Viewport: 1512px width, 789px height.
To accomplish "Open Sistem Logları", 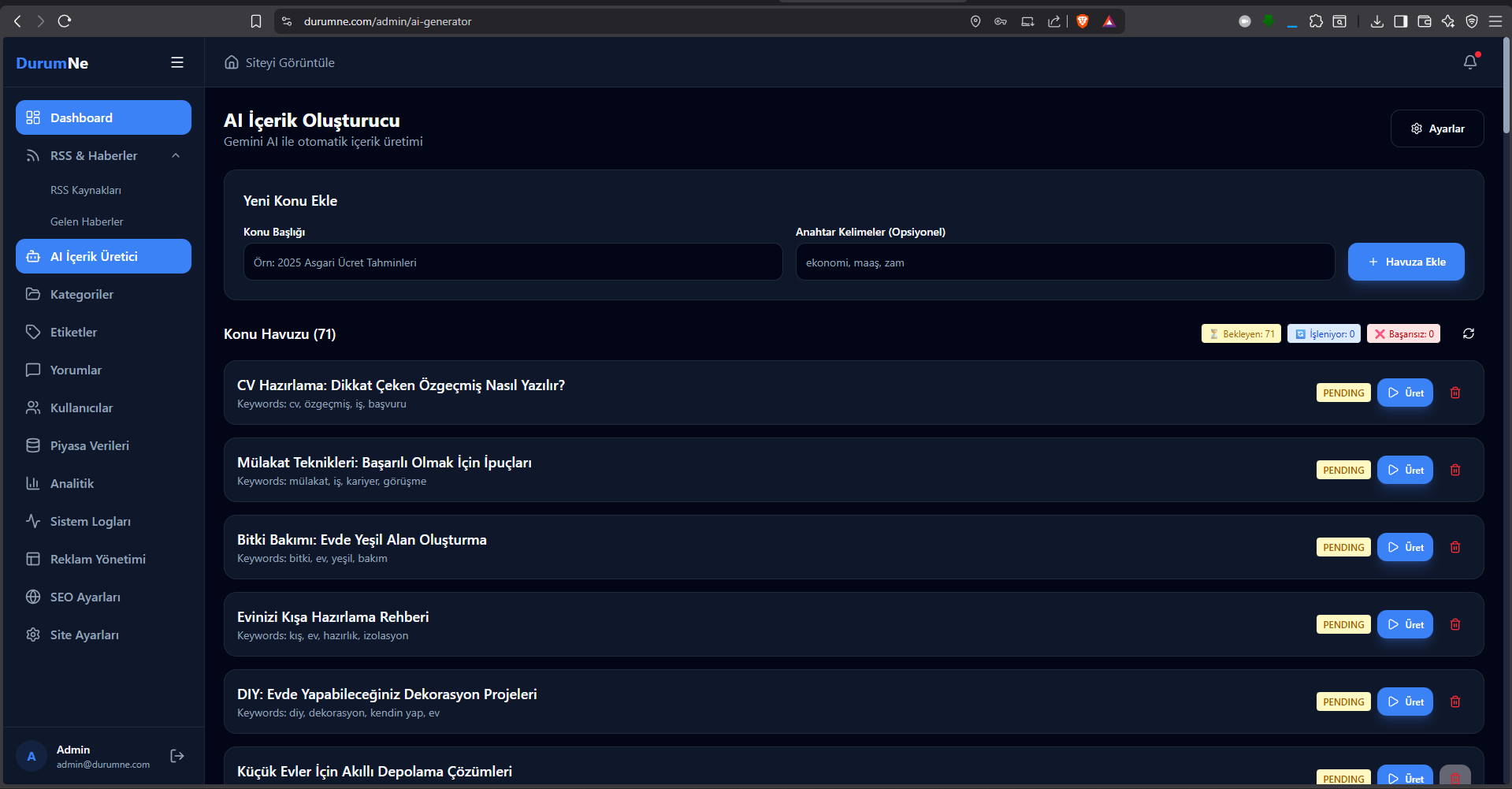I will (103, 521).
